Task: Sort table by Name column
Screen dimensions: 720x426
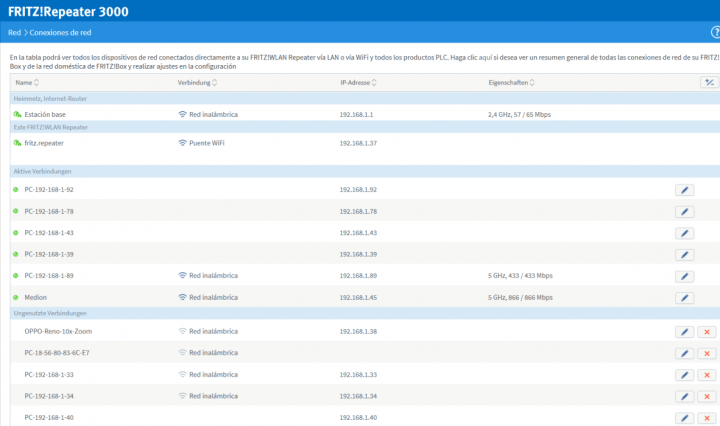Action: point(27,83)
